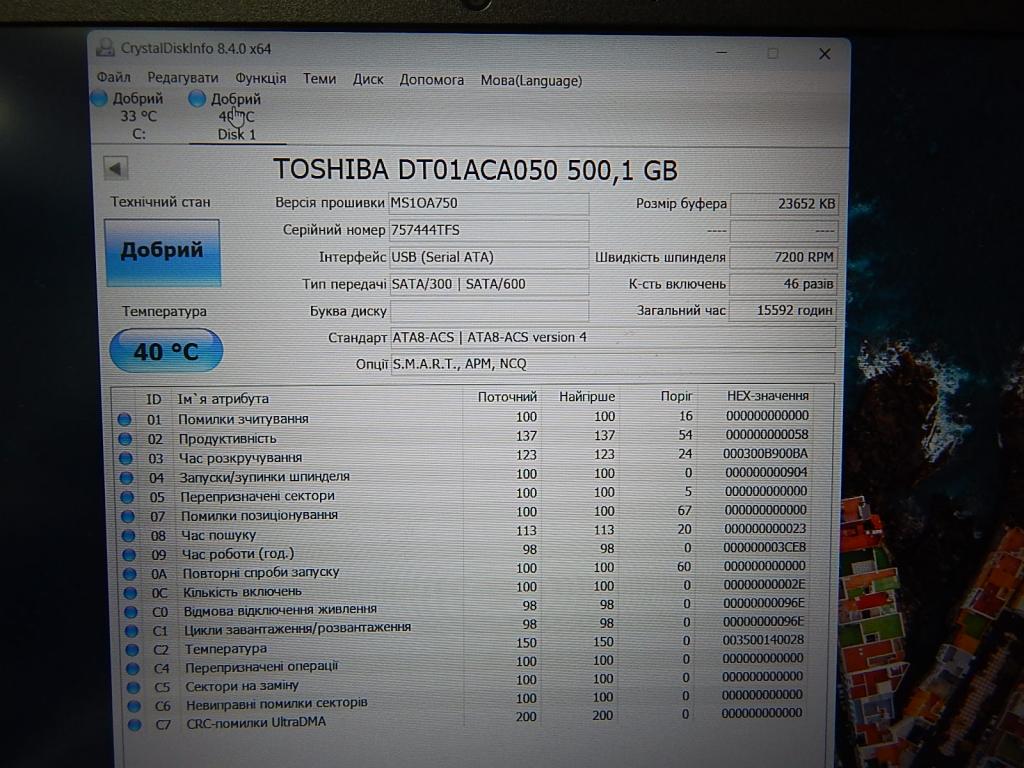Click the status dot for attribute 04

pos(126,478)
